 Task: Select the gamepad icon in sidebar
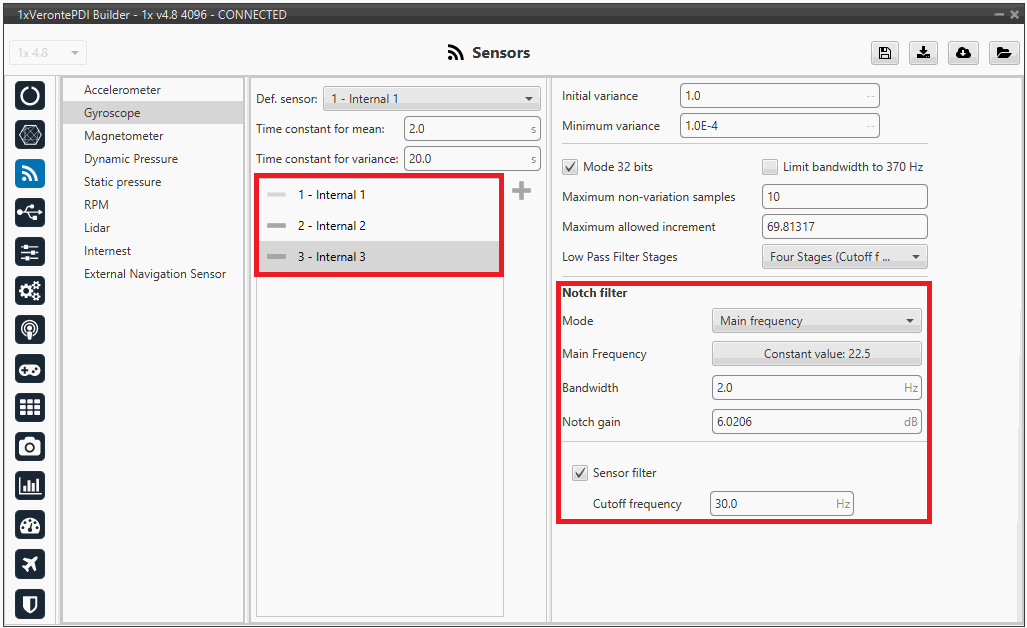(30, 369)
